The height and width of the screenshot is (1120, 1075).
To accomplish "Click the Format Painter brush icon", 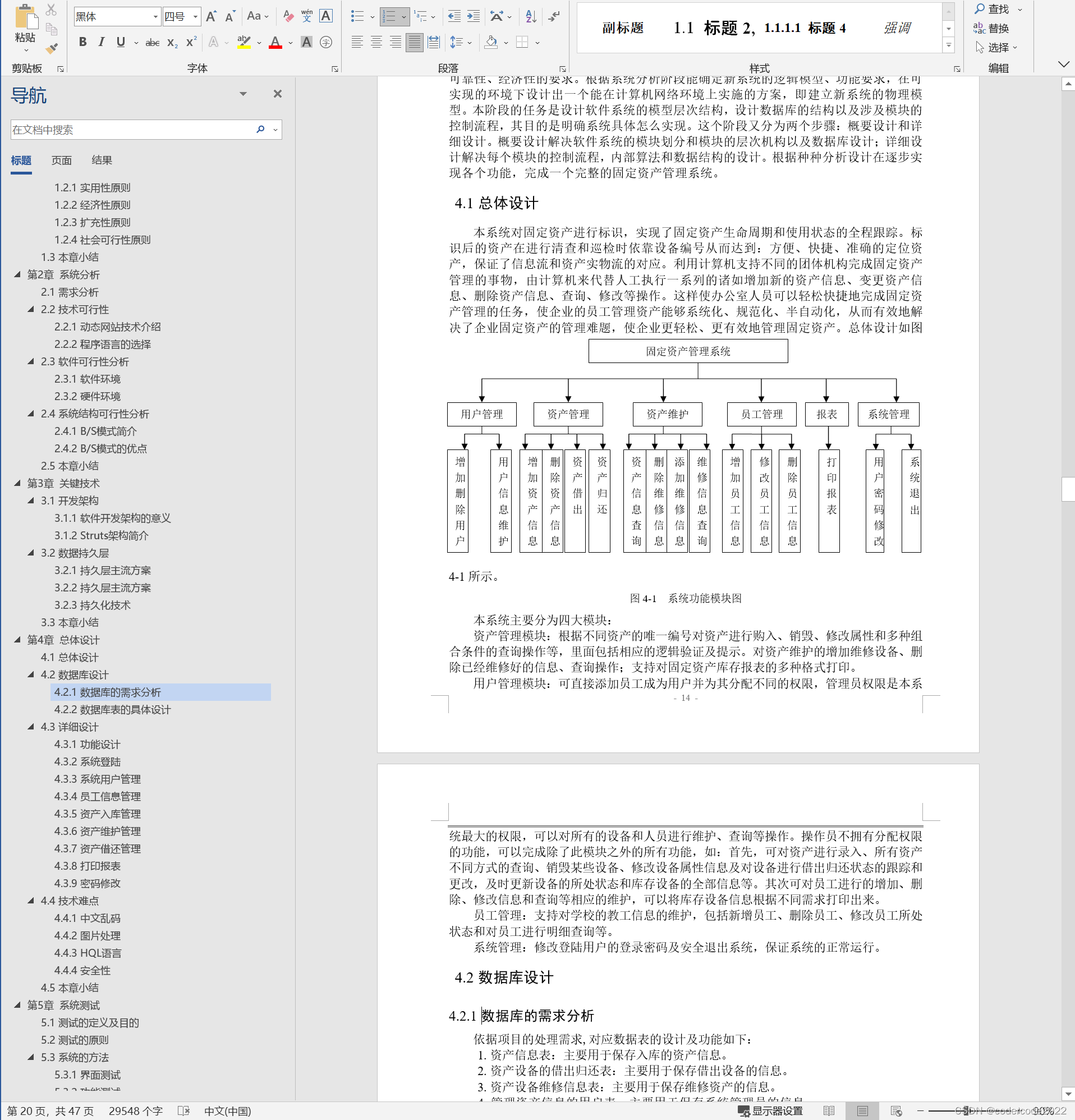I will (x=52, y=49).
